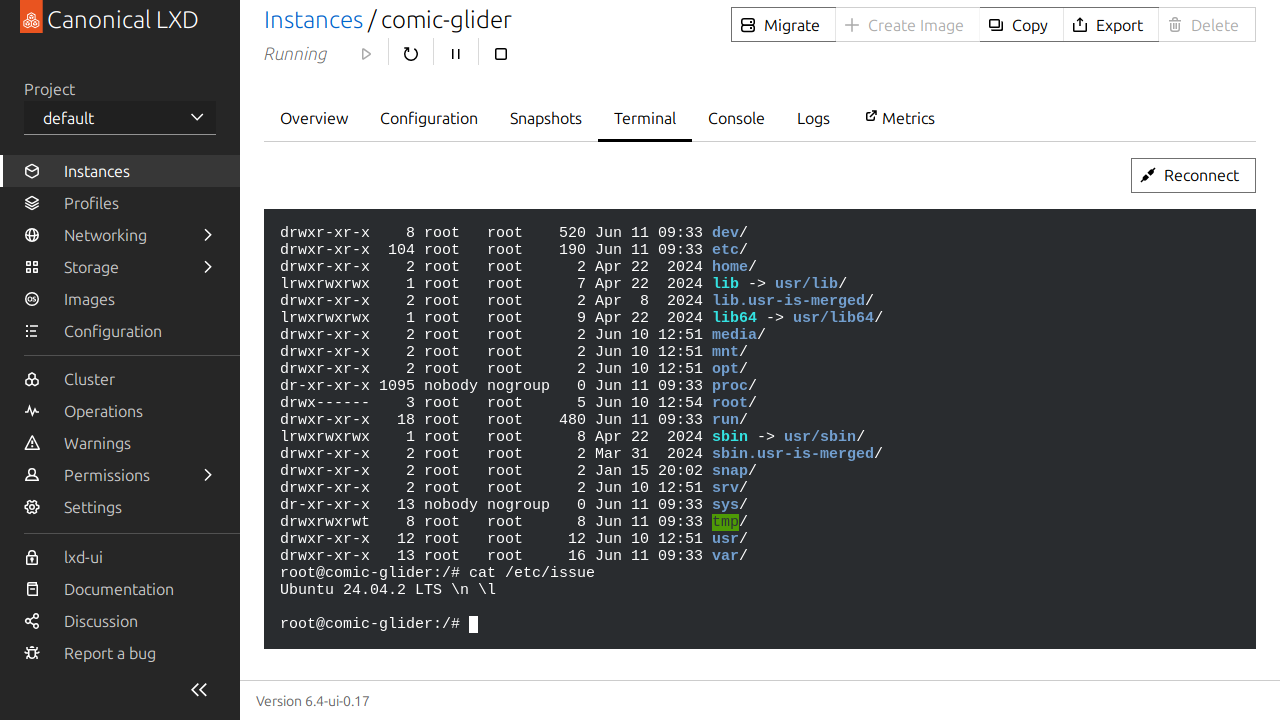
Task: Click the Canonical LXD logo icon
Action: click(31, 17)
